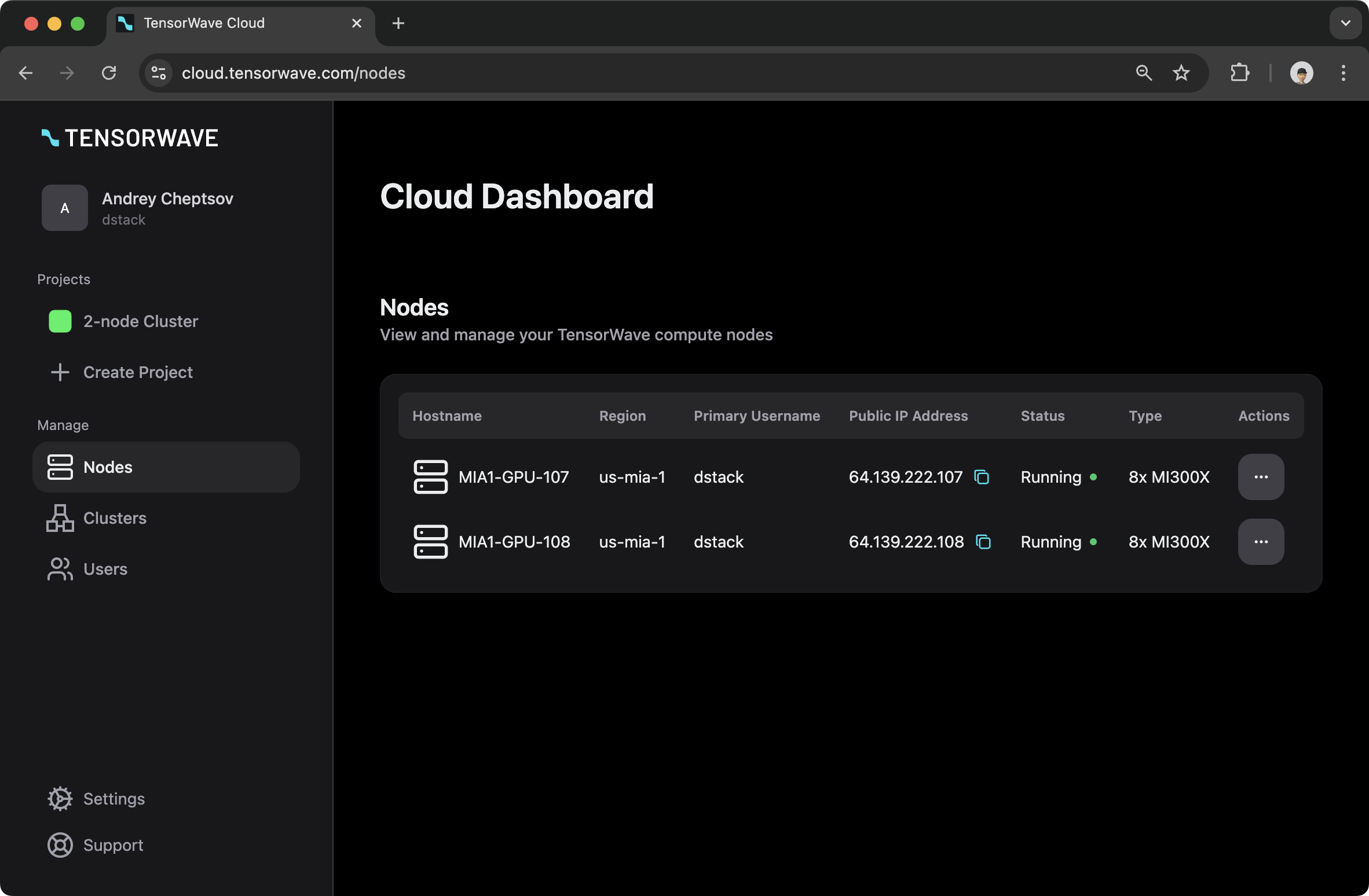Image resolution: width=1369 pixels, height=896 pixels.
Task: Click the address bar URL
Action: pyautogui.click(x=294, y=73)
